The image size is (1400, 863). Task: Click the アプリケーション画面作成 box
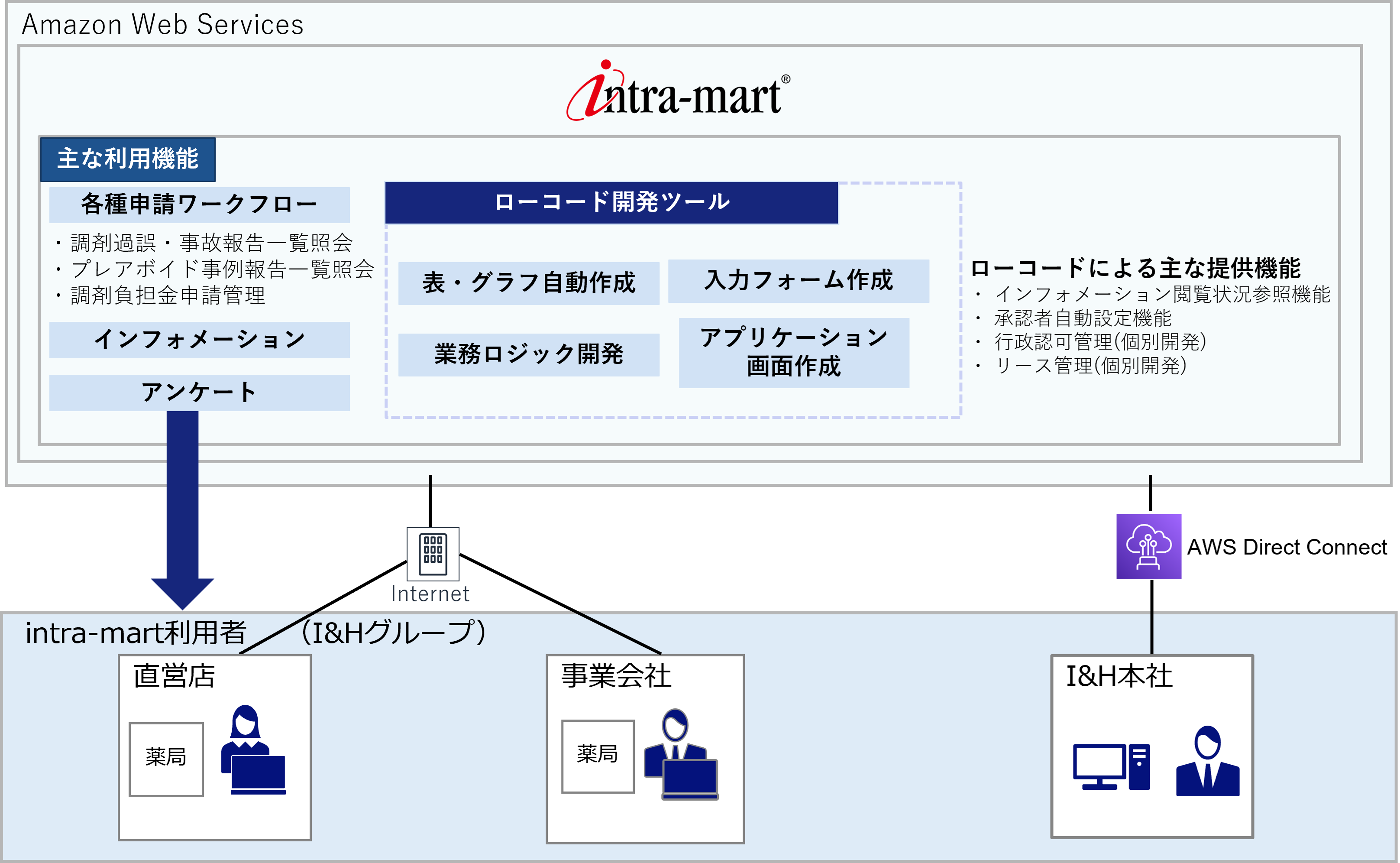(794, 353)
